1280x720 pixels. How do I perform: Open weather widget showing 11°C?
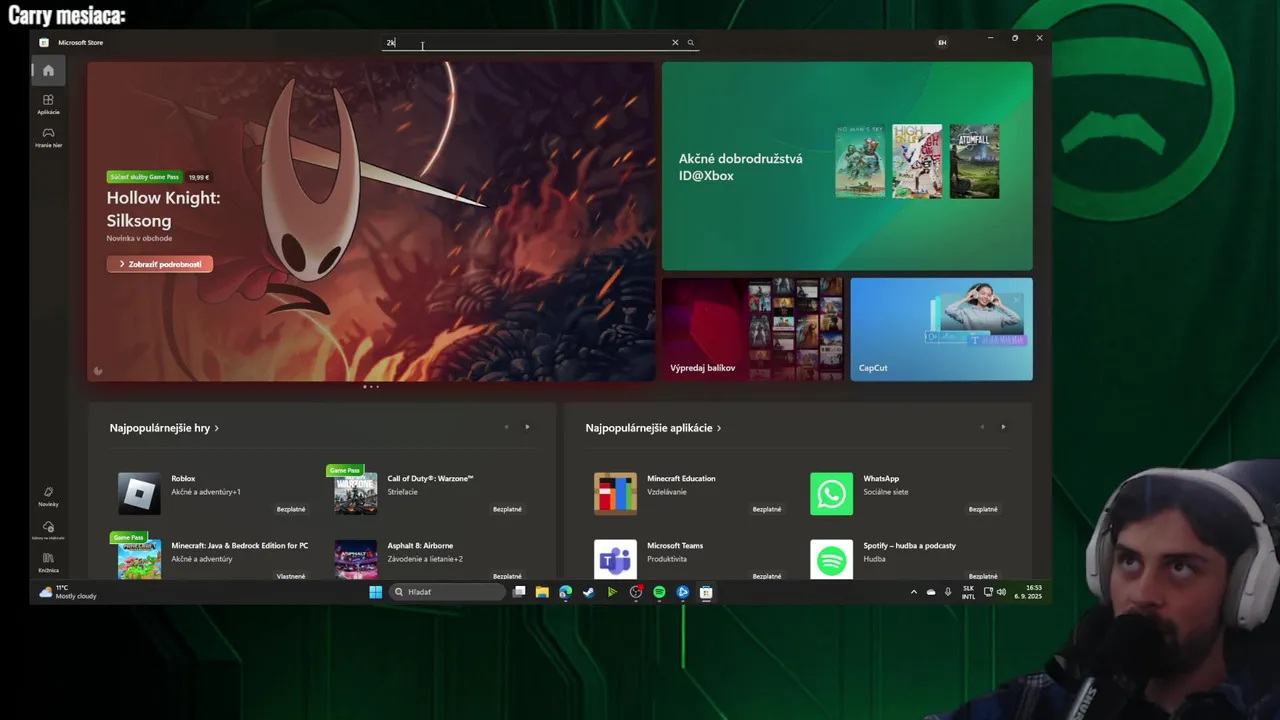tap(67, 592)
